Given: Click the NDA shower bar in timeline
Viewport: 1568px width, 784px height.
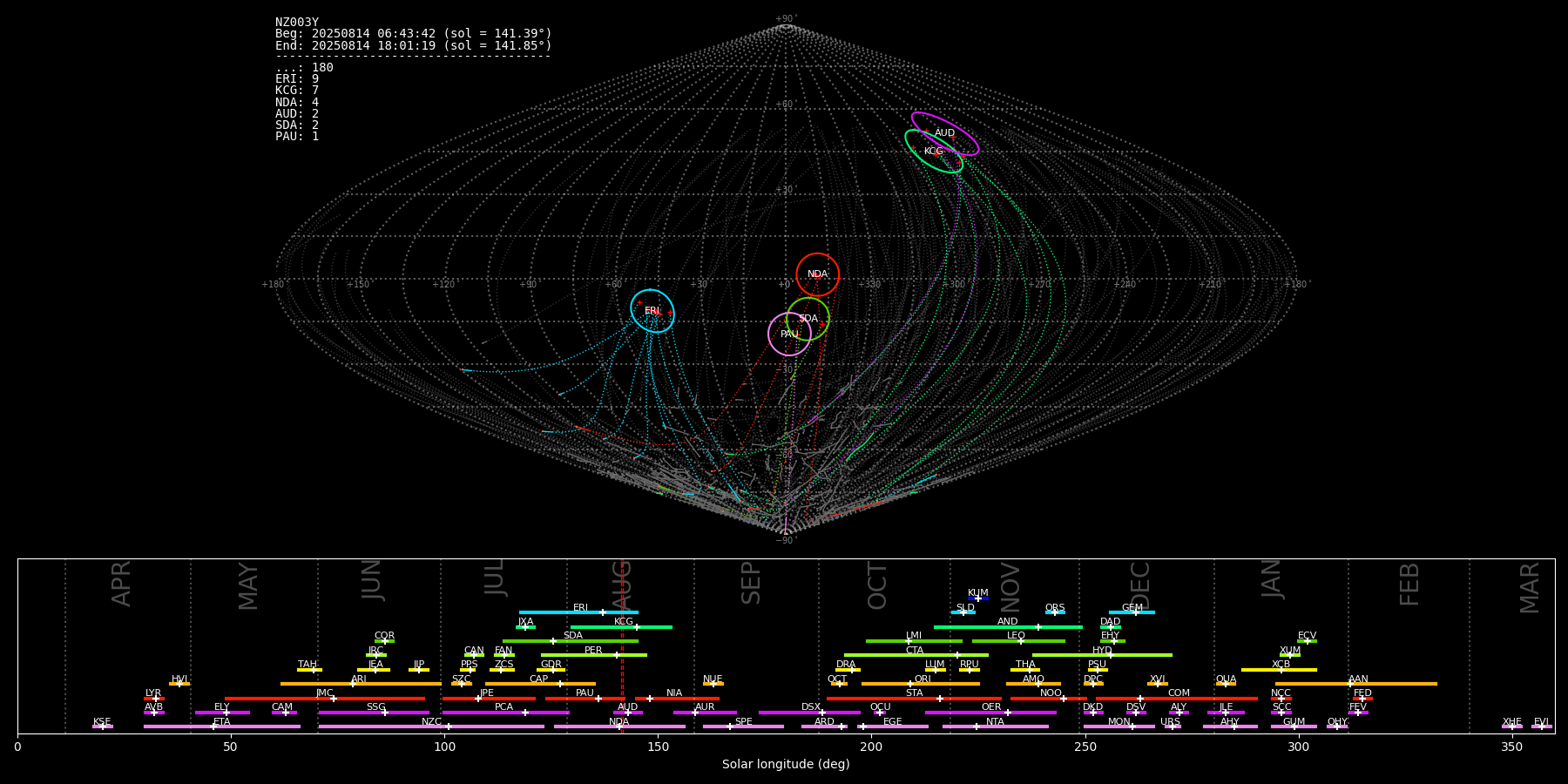Looking at the screenshot, I should [619, 727].
